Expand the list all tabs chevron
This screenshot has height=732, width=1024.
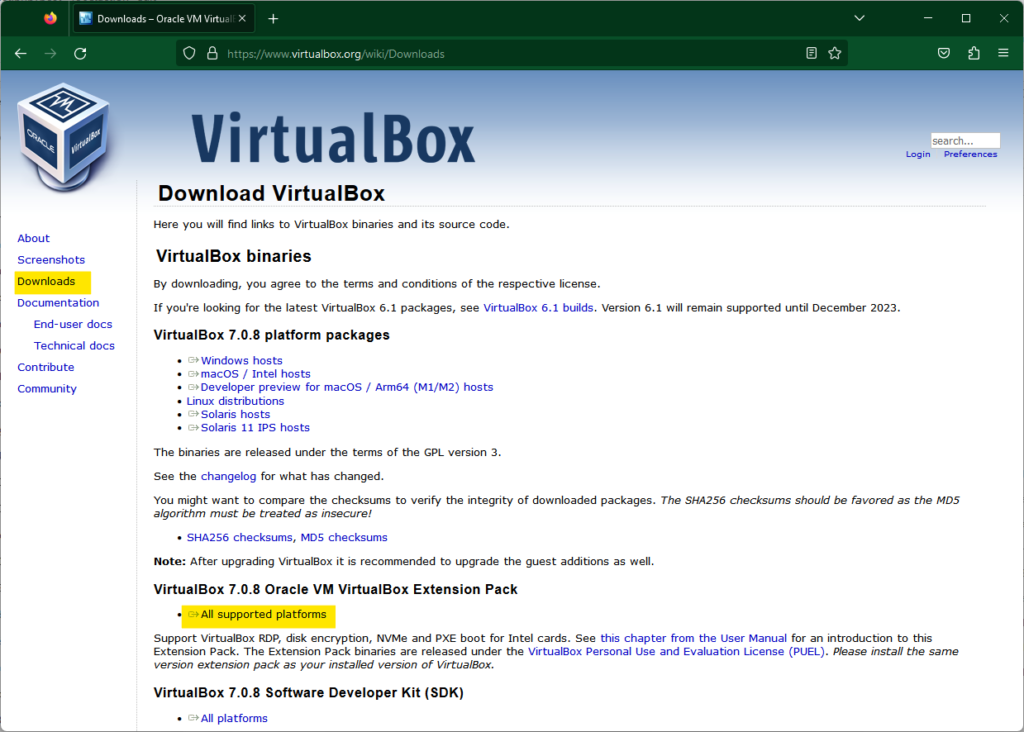[x=859, y=18]
